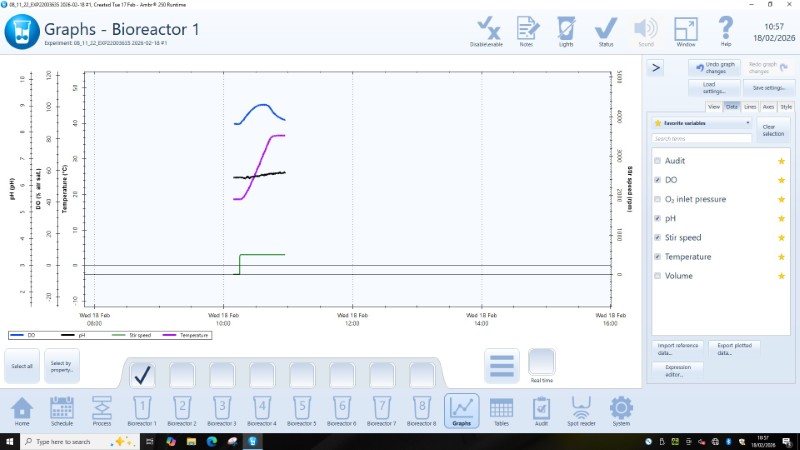Open the Tables view icon
Screen dimensions: 800x450
[x=501, y=409]
